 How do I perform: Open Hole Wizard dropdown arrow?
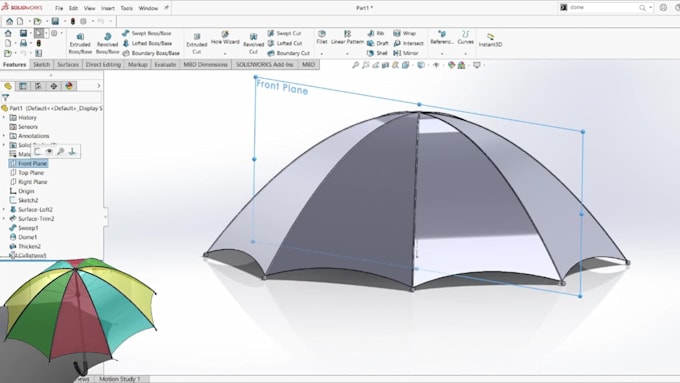pyautogui.click(x=225, y=54)
